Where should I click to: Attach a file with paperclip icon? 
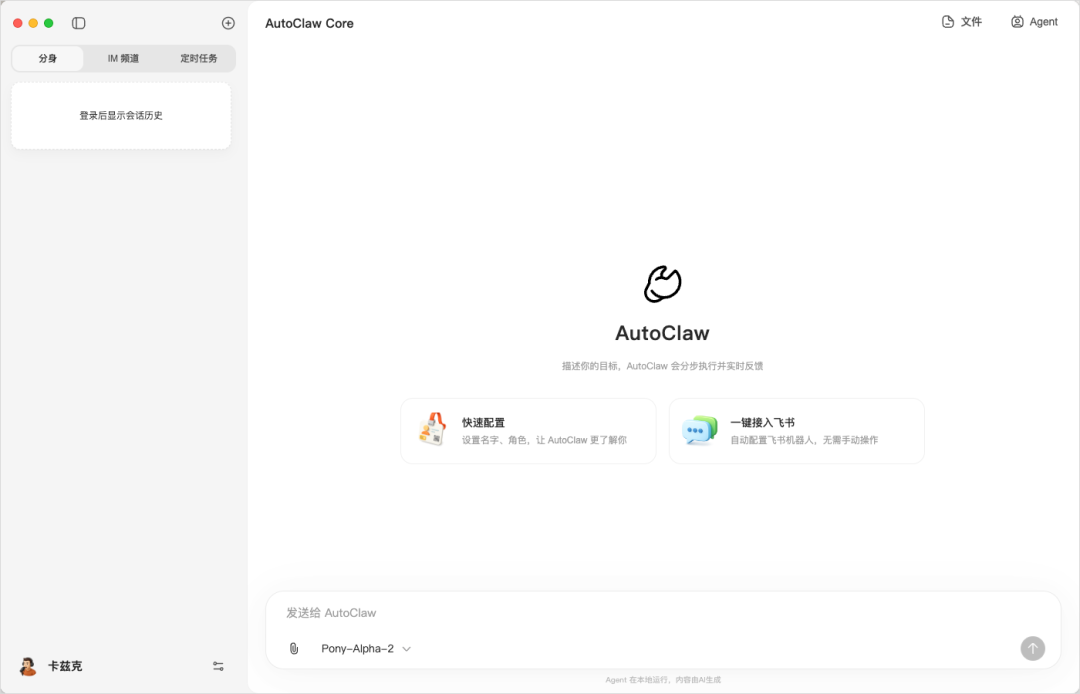tap(294, 649)
